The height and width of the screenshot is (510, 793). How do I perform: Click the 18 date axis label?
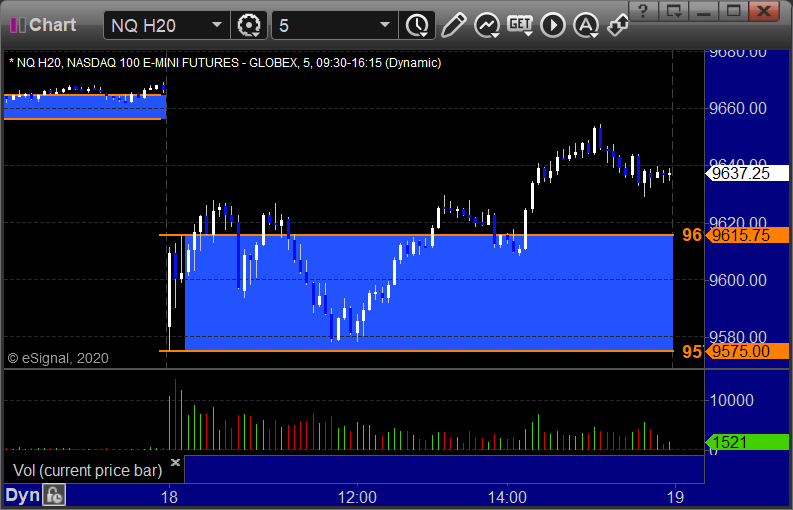coord(169,497)
